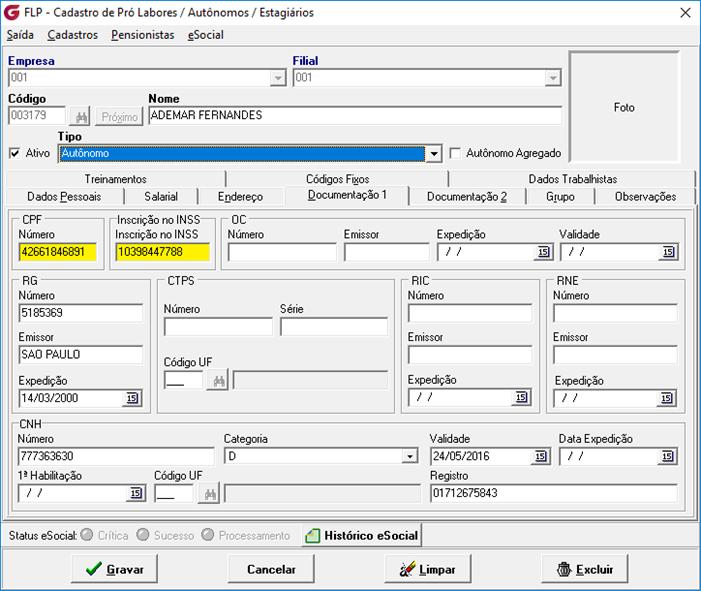Open the eSocial menu
The image size is (701, 591).
[x=205, y=35]
